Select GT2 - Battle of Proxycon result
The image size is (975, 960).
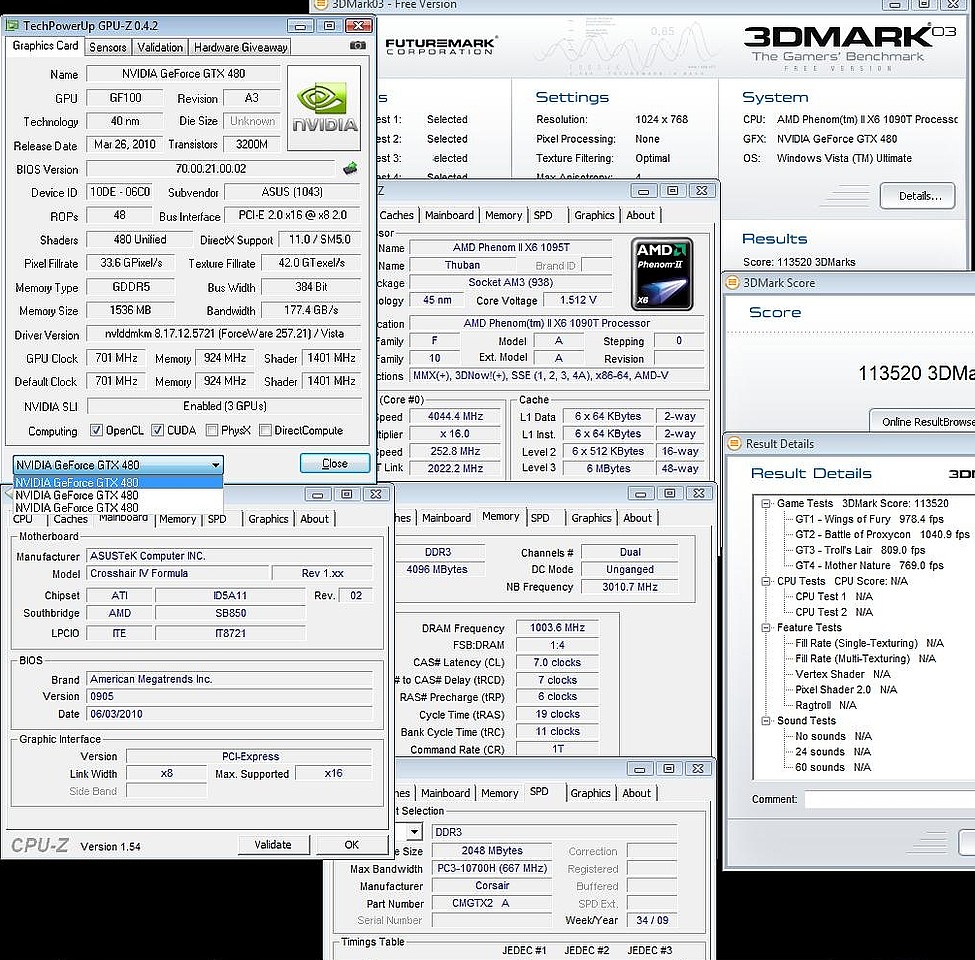coord(882,534)
